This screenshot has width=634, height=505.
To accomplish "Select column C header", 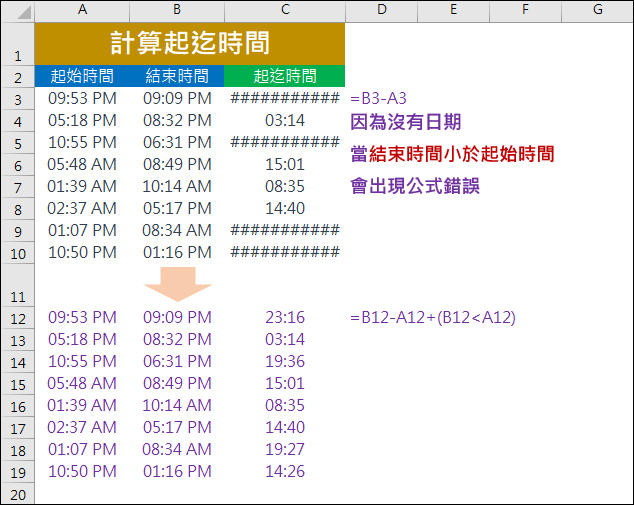I will click(285, 10).
